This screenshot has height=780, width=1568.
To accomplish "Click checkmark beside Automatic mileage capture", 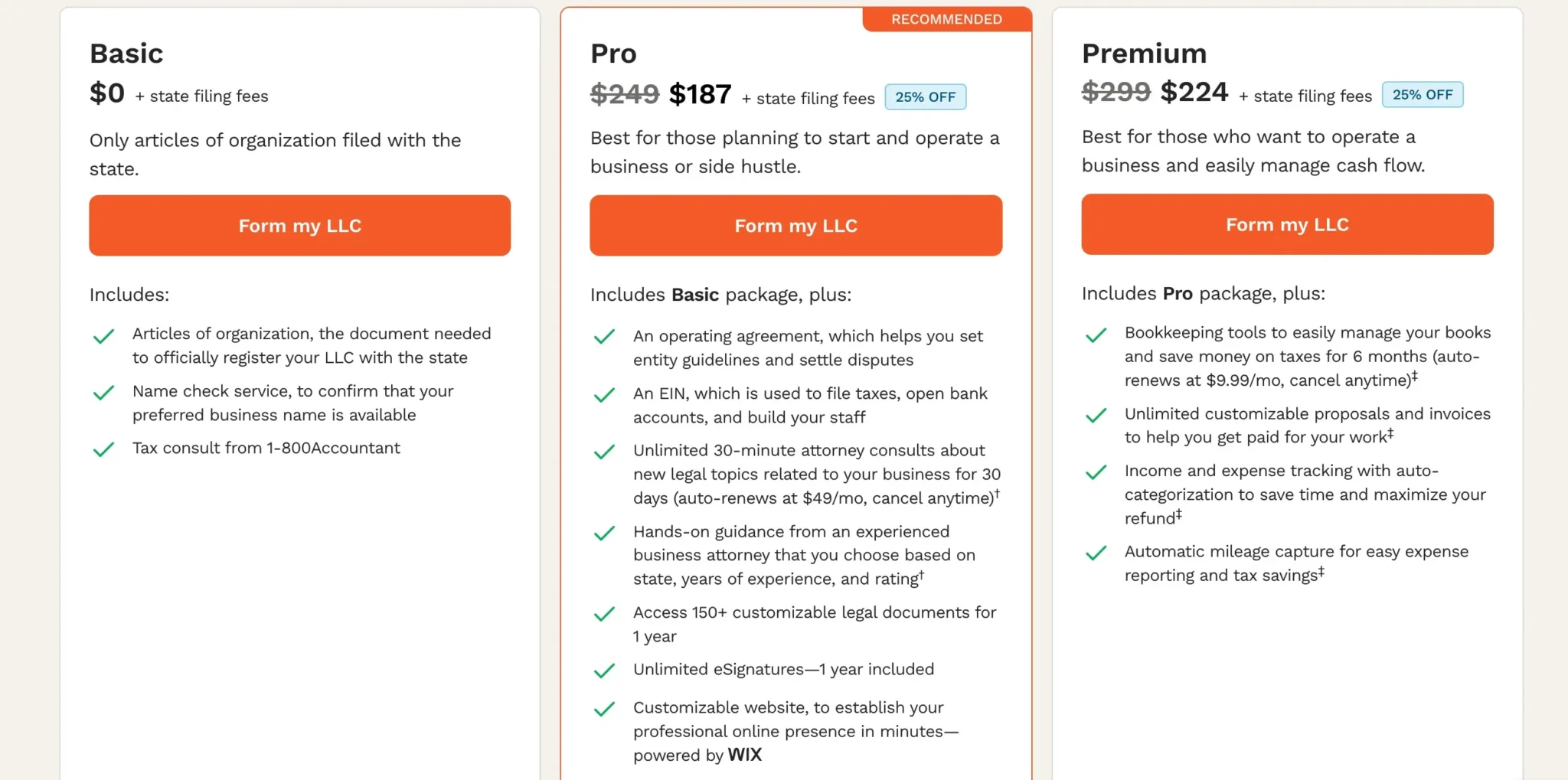I will 1096,553.
